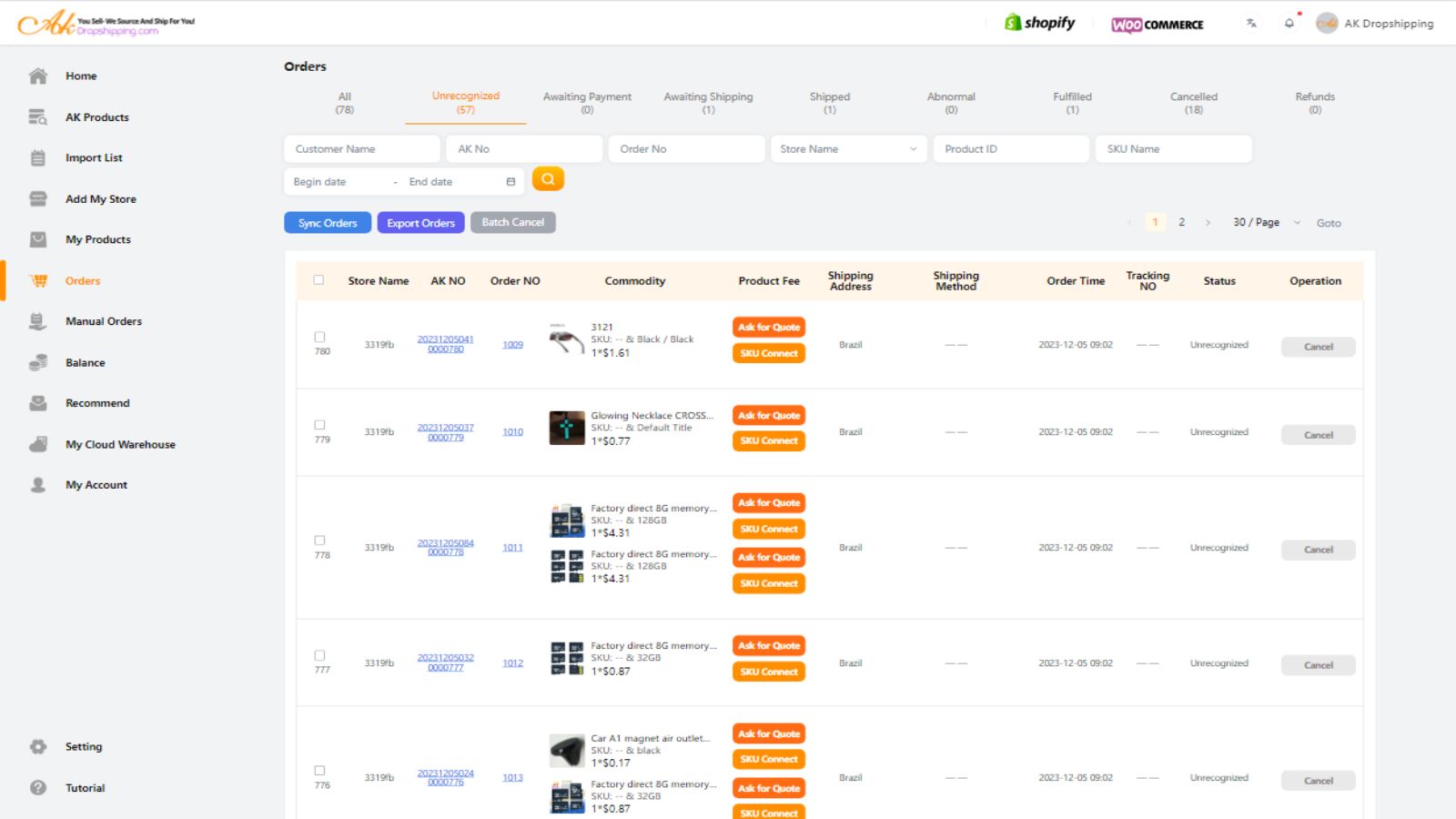1456x819 pixels.
Task: Click the Goto page field
Action: [1329, 223]
